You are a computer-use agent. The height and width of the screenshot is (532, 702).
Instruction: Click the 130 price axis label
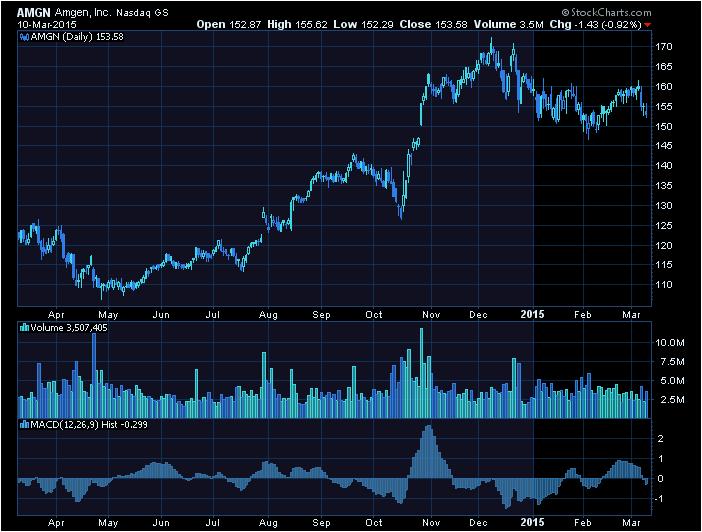click(664, 206)
